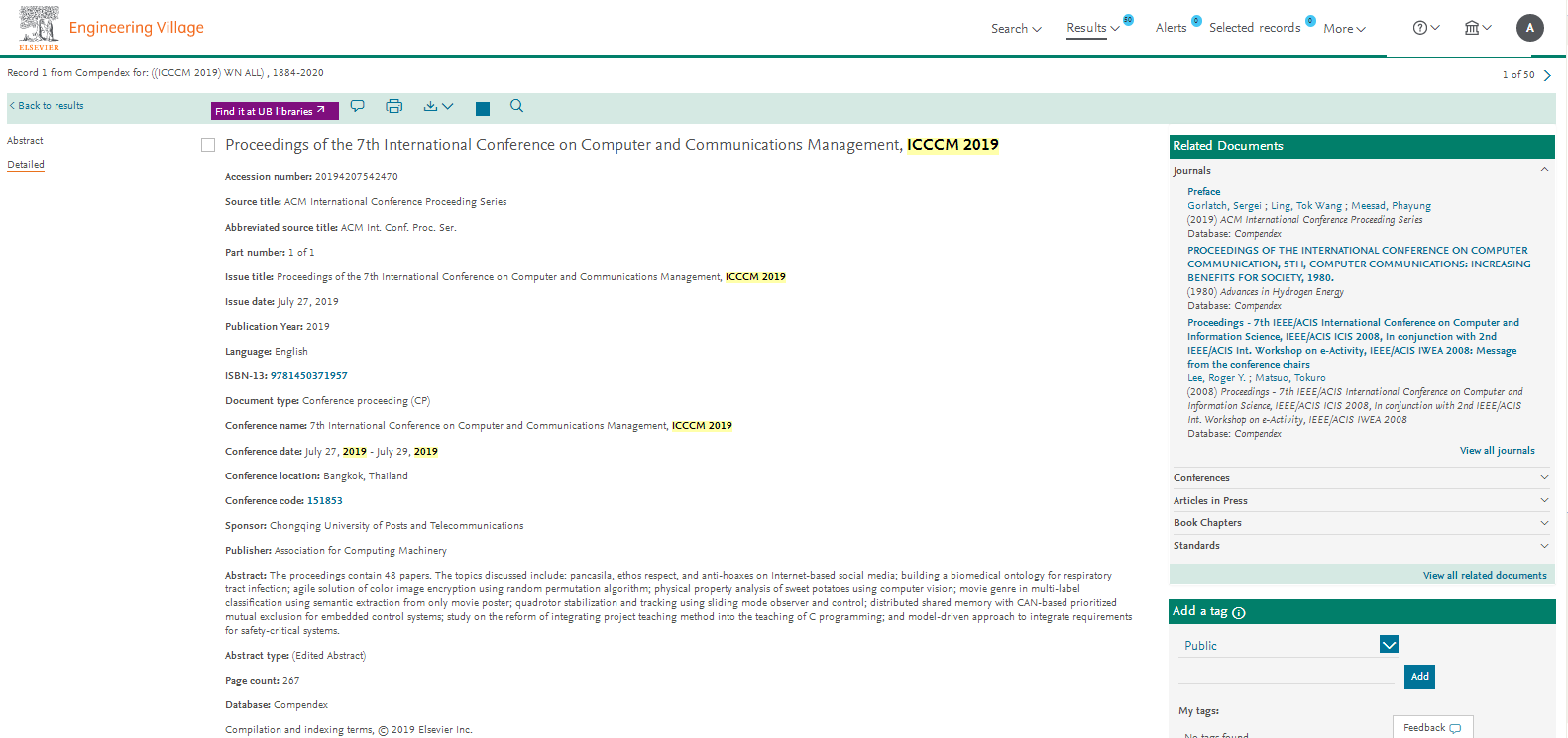Click the Alerts count badge
This screenshot has width=1568, height=738.
[x=1196, y=20]
